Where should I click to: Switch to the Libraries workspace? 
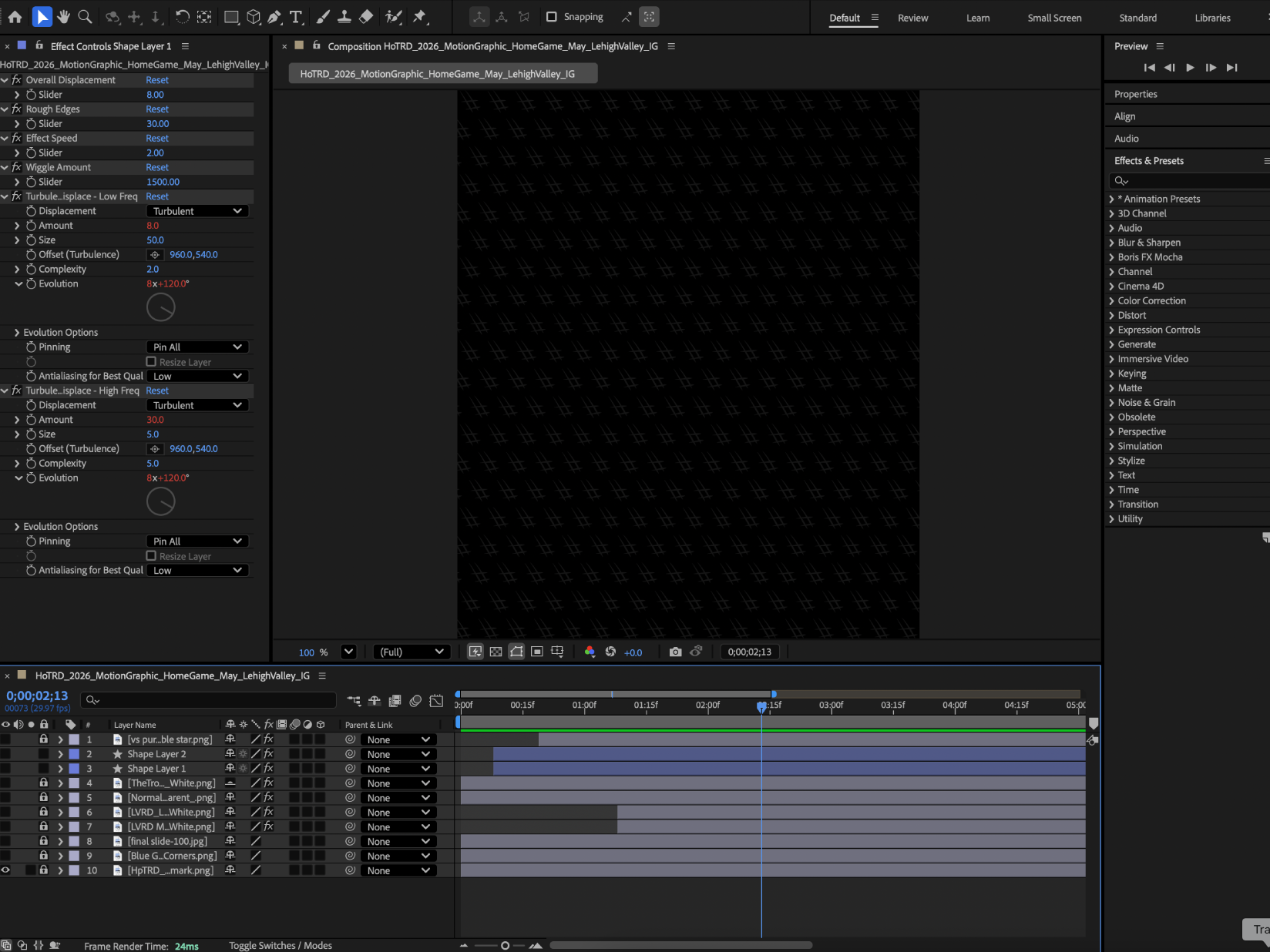point(1212,18)
